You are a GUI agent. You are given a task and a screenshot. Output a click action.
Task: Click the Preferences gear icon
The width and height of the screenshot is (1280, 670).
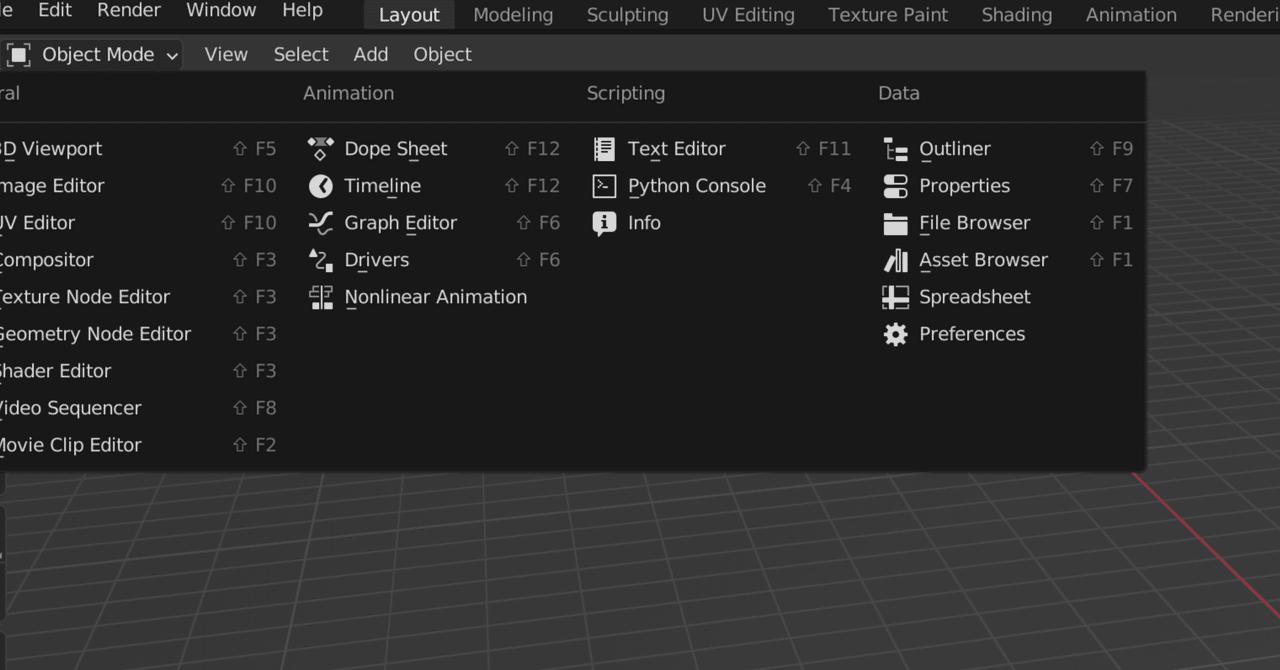coord(895,334)
